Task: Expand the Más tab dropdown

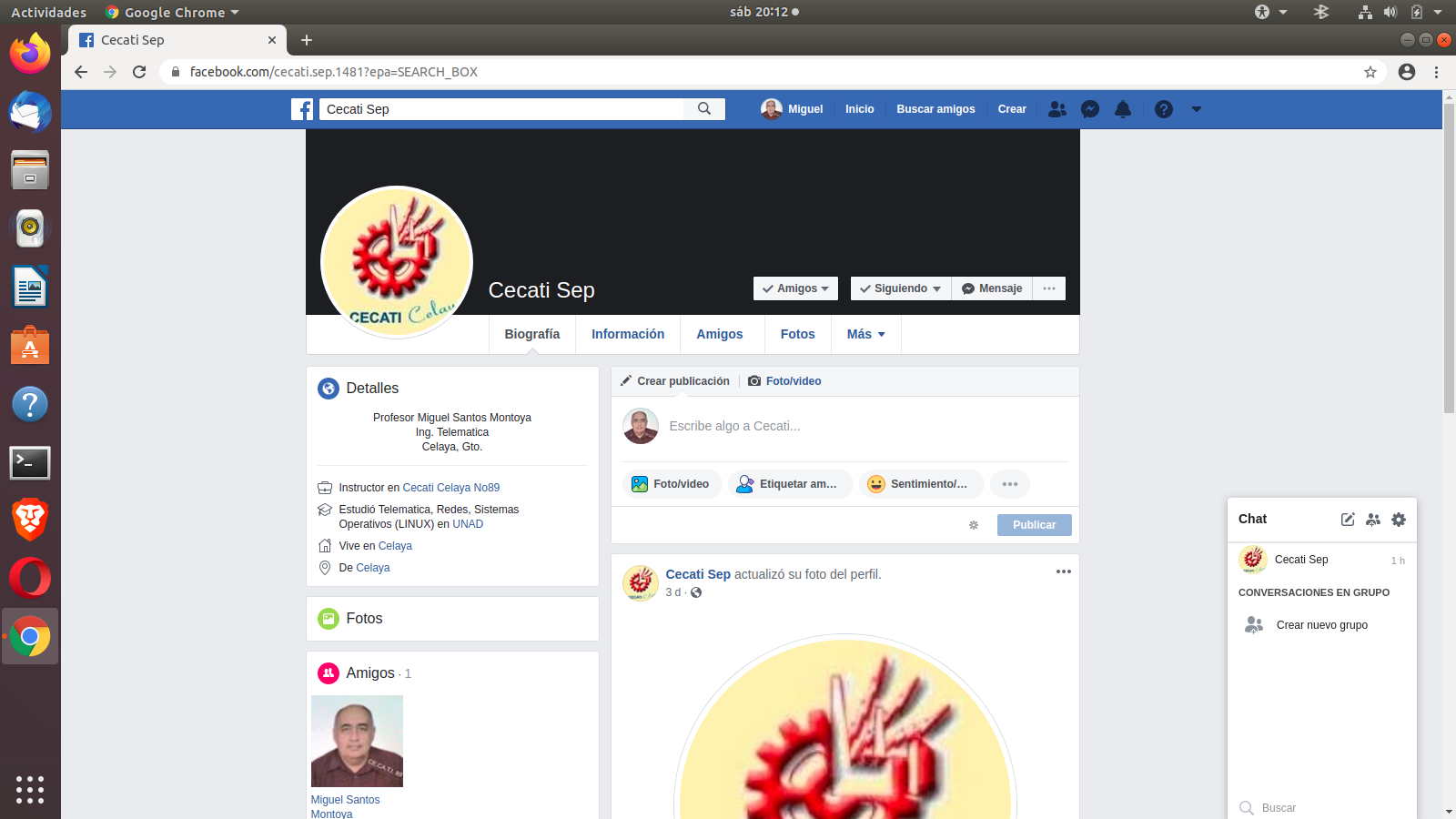Action: [x=865, y=334]
